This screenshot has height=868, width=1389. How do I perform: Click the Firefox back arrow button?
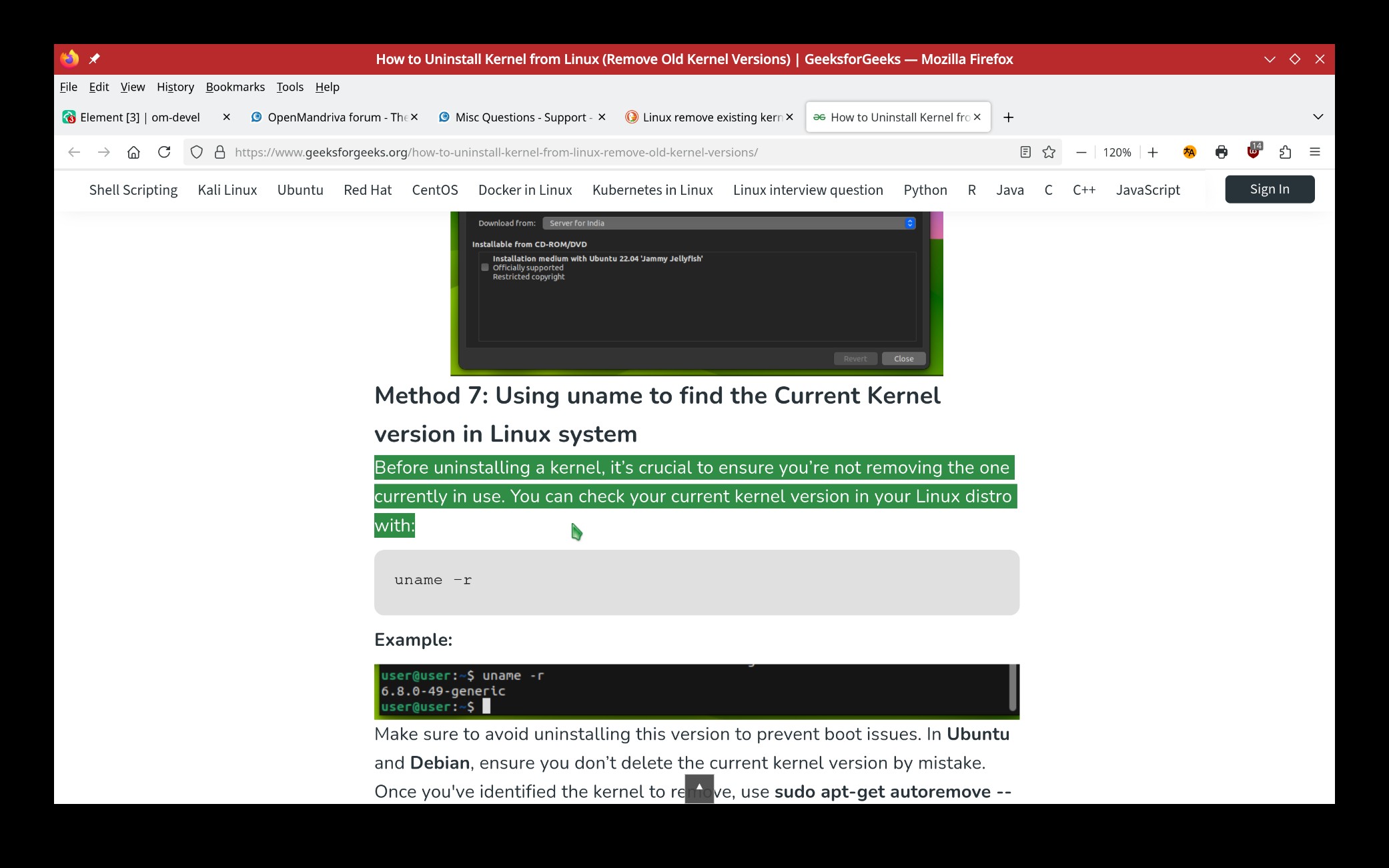click(x=74, y=152)
